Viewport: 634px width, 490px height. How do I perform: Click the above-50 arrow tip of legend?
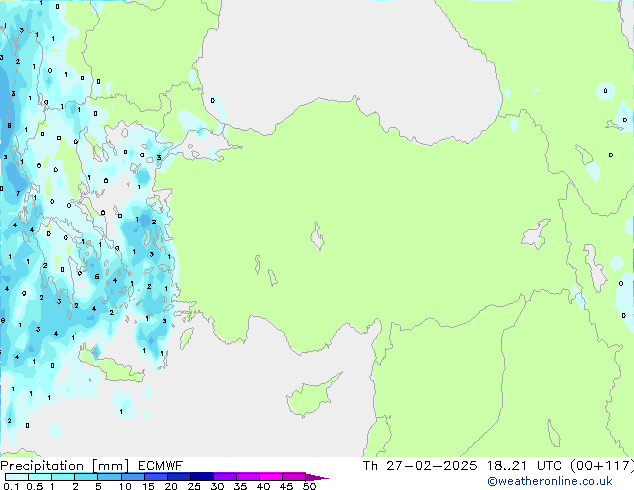[317, 477]
